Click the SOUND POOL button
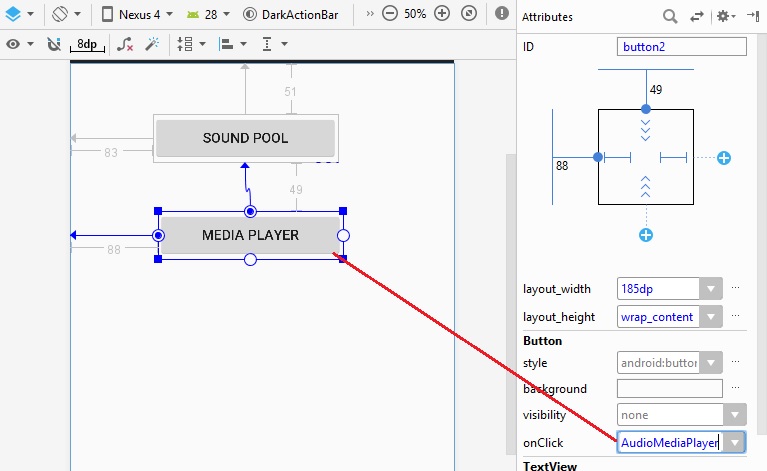Viewport: 767px width, 471px height. point(245,138)
